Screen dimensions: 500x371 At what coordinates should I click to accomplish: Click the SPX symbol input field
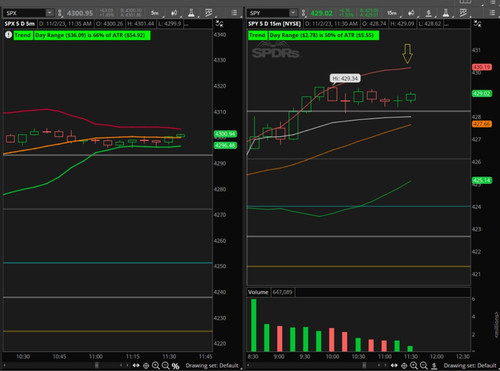24,13
